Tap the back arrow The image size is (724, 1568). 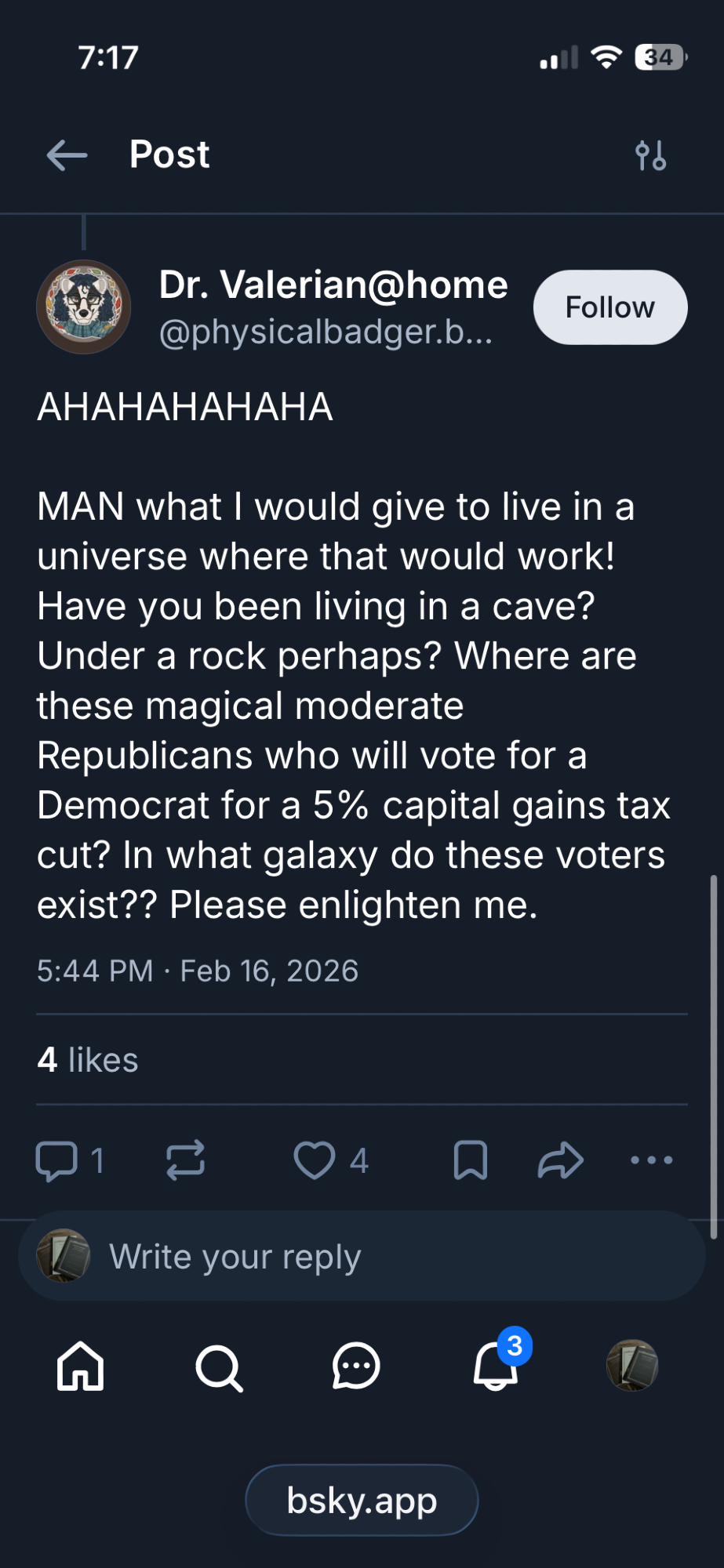[67, 155]
